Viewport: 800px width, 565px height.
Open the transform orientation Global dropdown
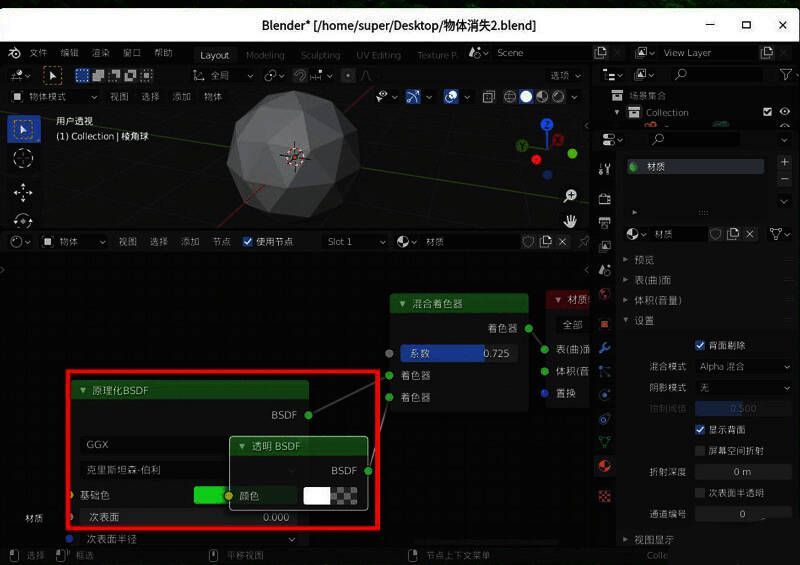(223, 76)
